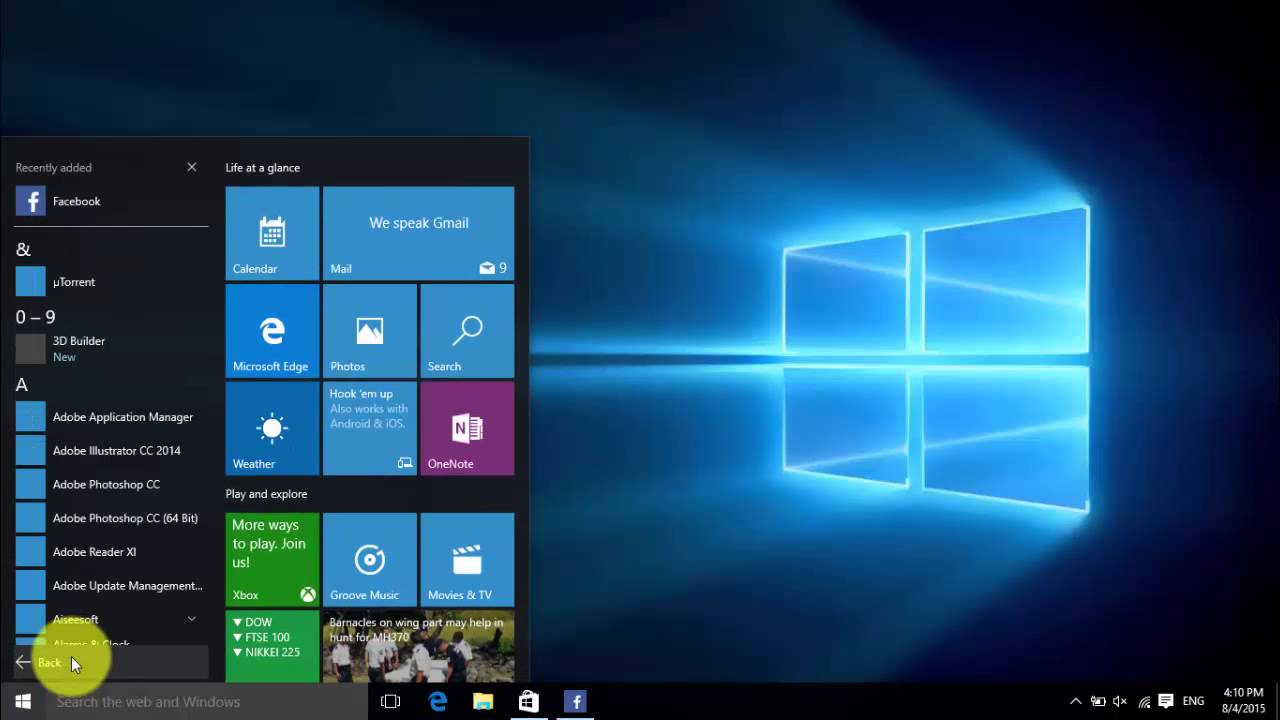Click the battery tray icon
Screen dimensions: 1280x720
tap(1098, 702)
